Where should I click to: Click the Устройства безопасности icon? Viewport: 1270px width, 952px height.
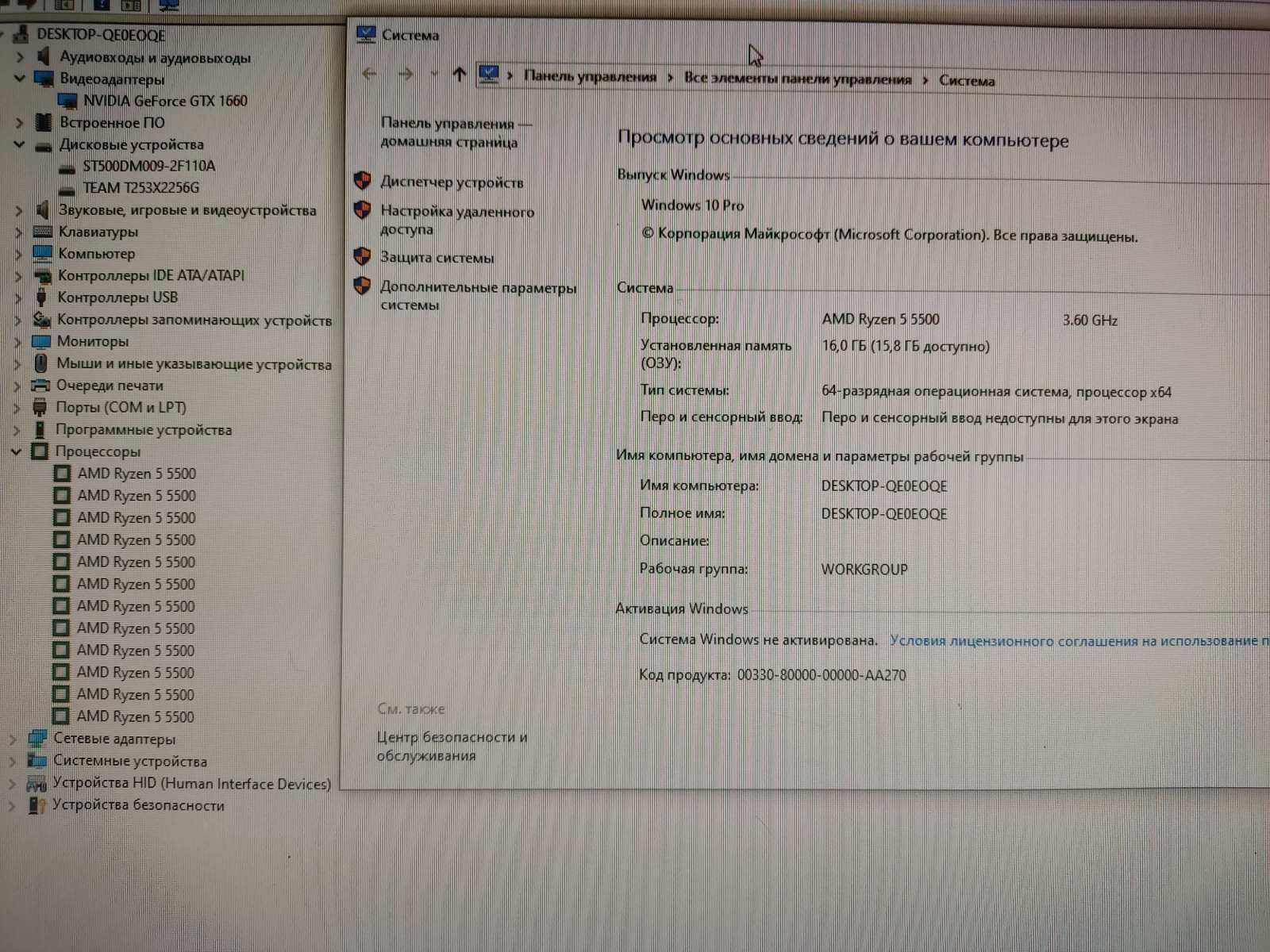[37, 805]
